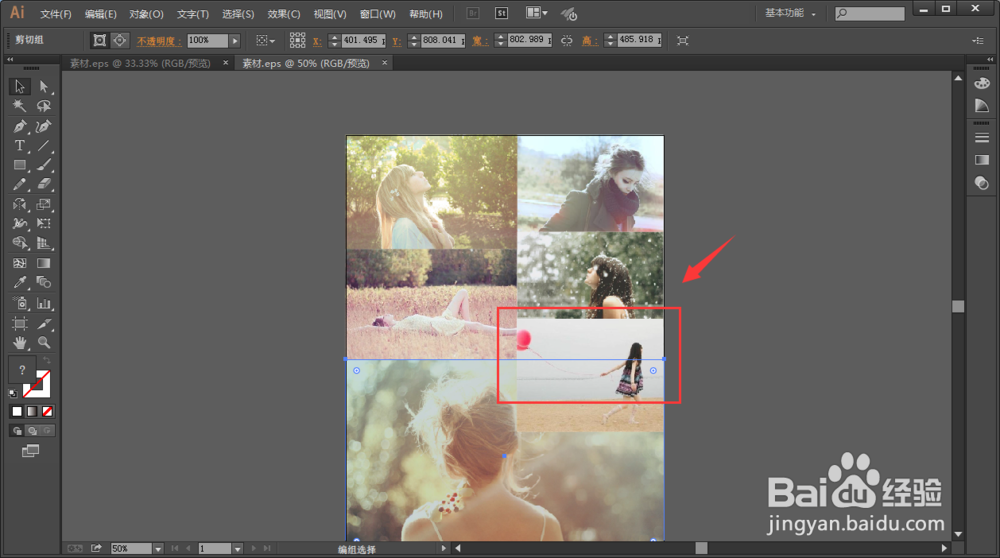Open the arrange documents dropdown
This screenshot has width=1000, height=558.
[536, 13]
